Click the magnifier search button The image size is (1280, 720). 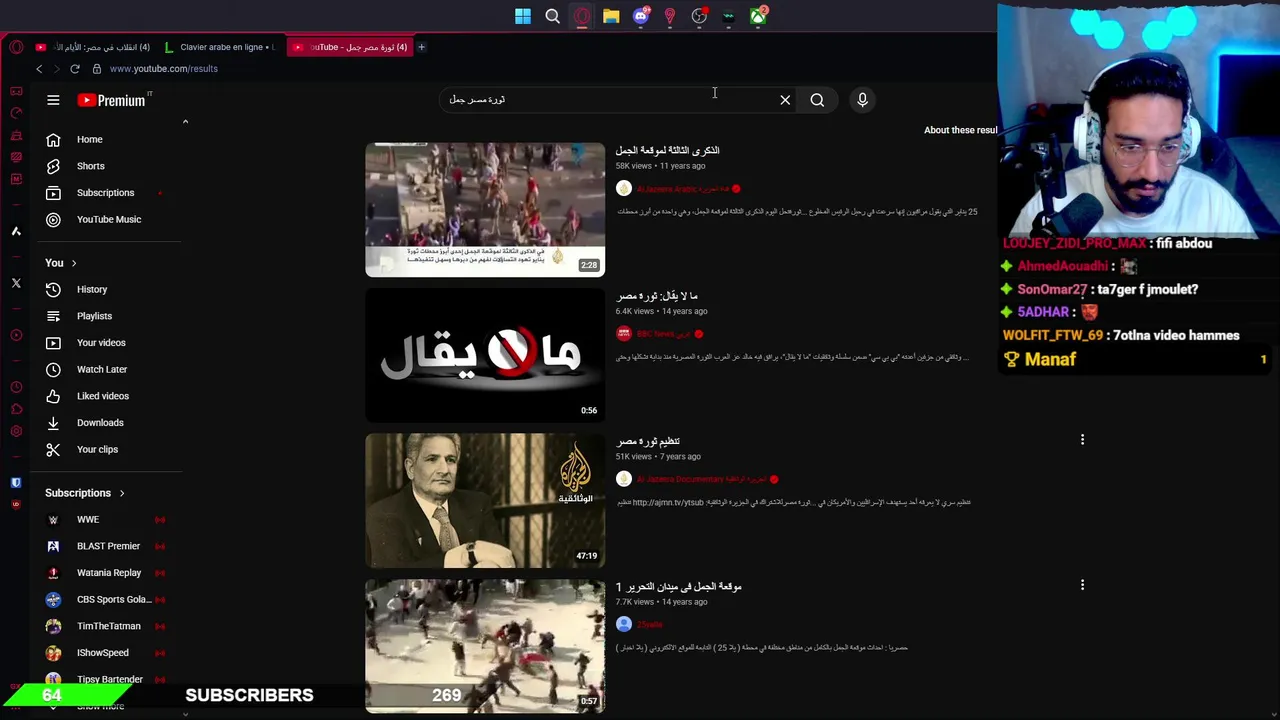(x=817, y=100)
